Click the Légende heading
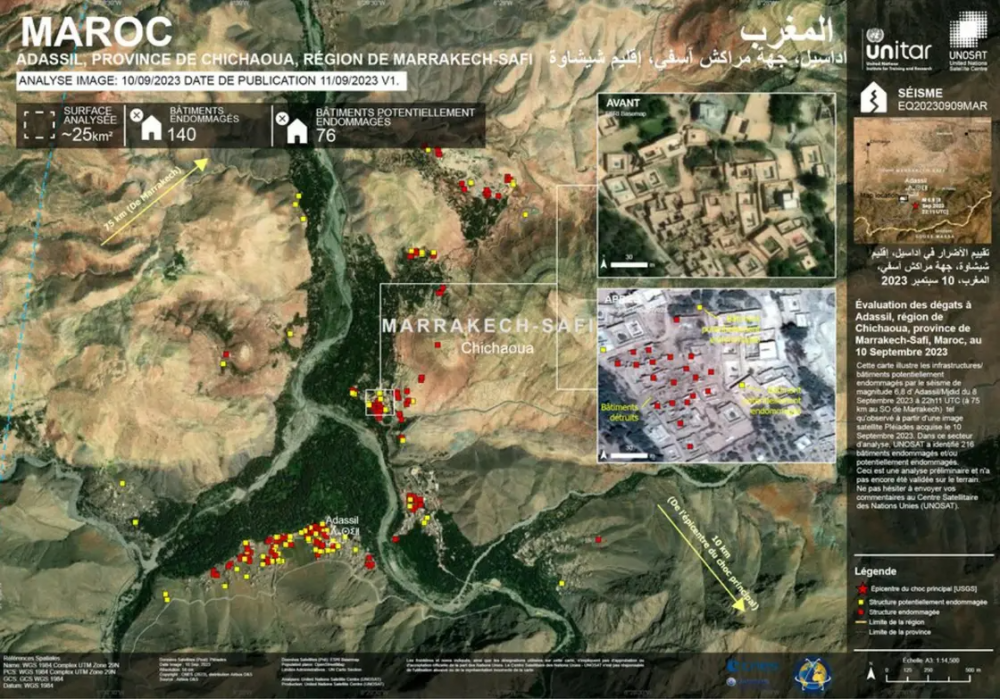Image resolution: width=1000 pixels, height=699 pixels. [x=874, y=570]
